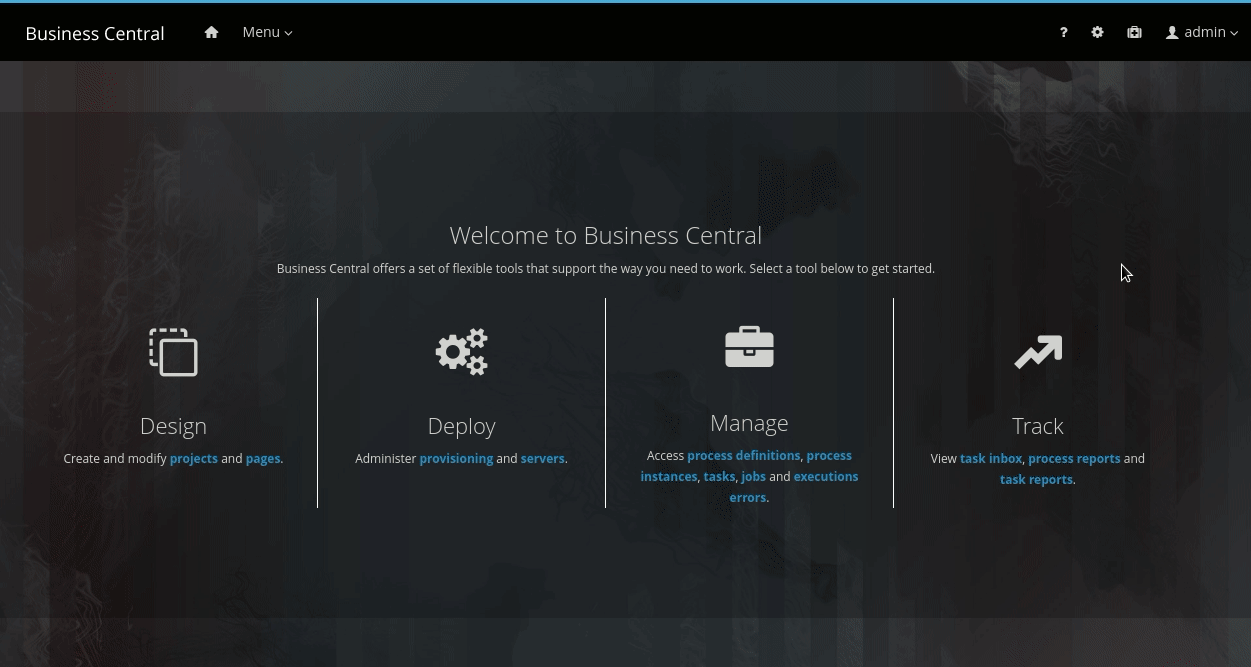Open the help question mark icon
The image size is (1251, 667).
(x=1063, y=32)
